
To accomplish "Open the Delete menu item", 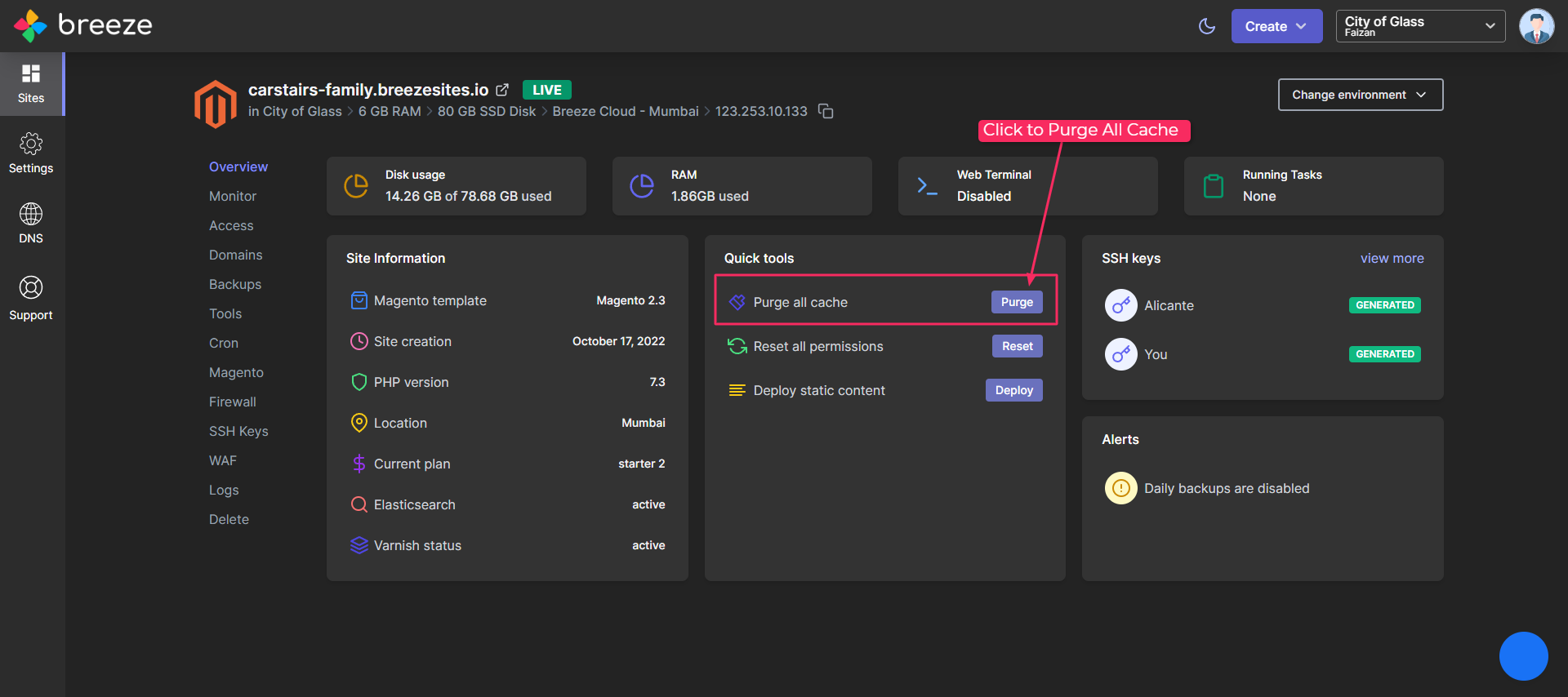I will pos(229,519).
